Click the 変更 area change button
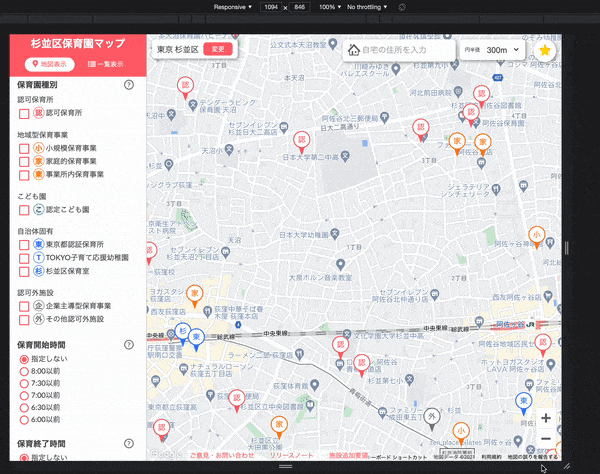 click(x=218, y=49)
